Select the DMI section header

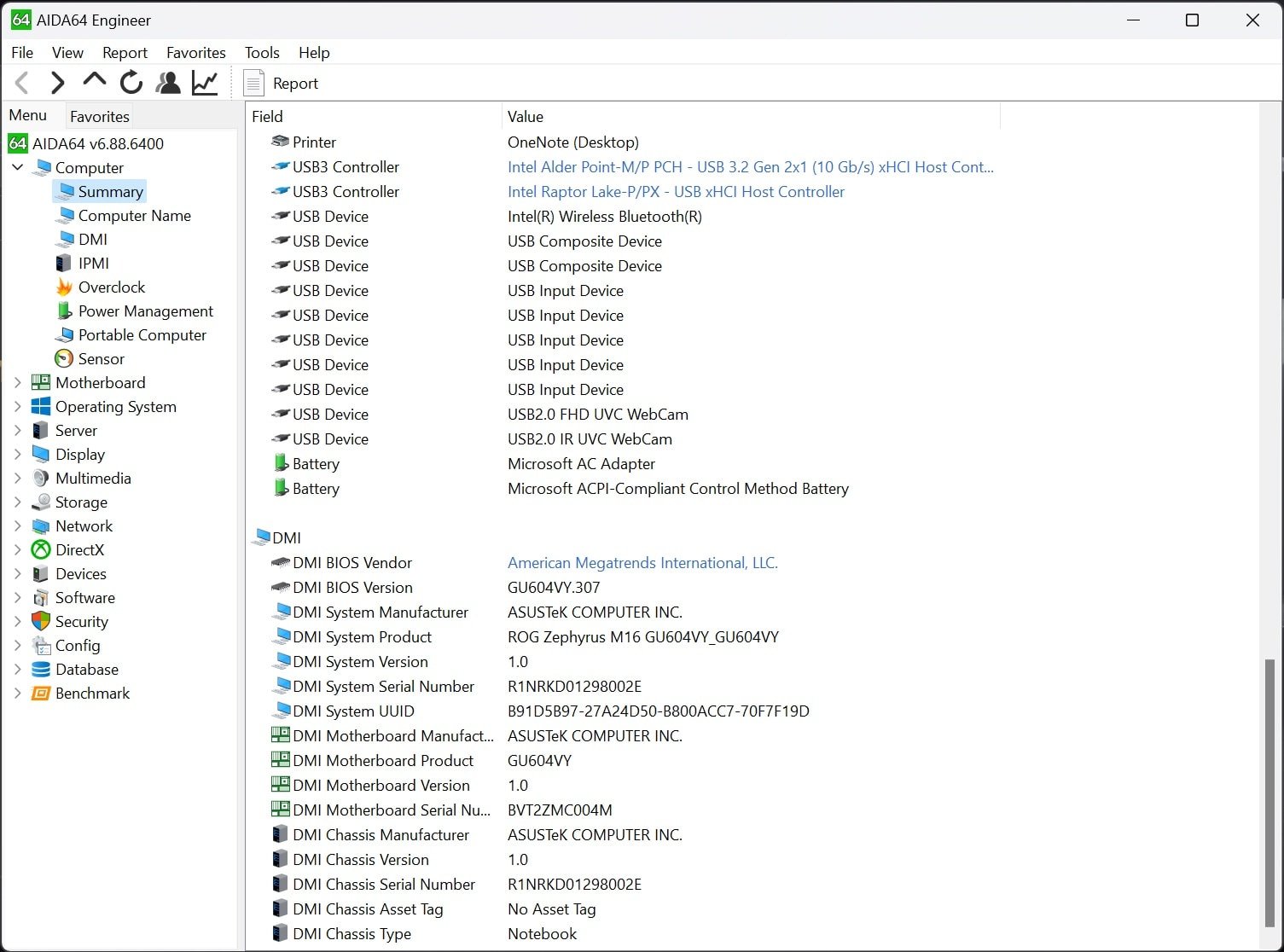coord(278,537)
